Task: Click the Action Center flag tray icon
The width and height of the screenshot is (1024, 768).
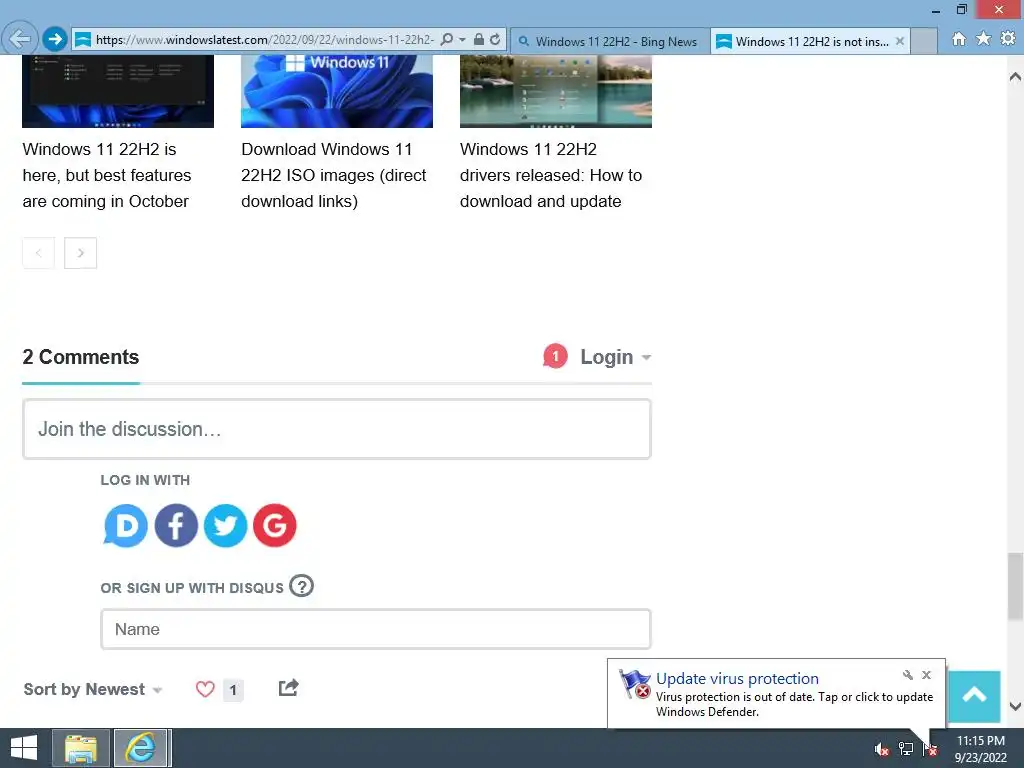Action: (x=930, y=749)
